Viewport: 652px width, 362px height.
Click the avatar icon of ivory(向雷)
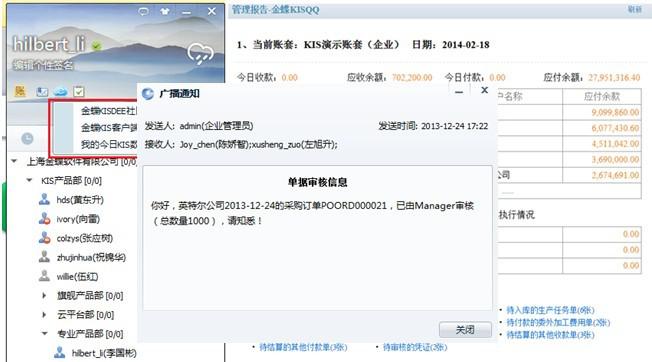click(44, 219)
